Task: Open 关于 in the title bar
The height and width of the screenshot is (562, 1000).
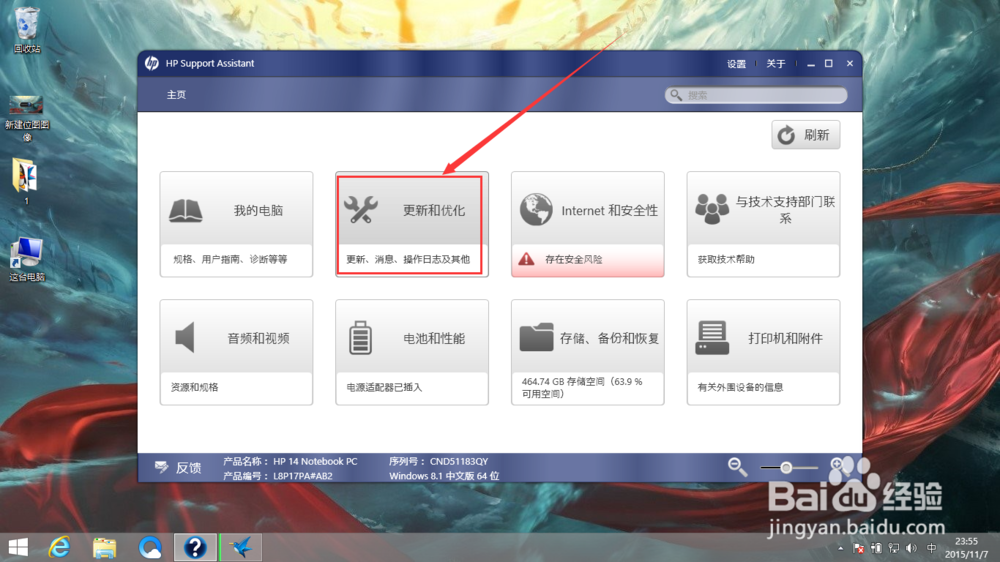Action: (x=776, y=64)
